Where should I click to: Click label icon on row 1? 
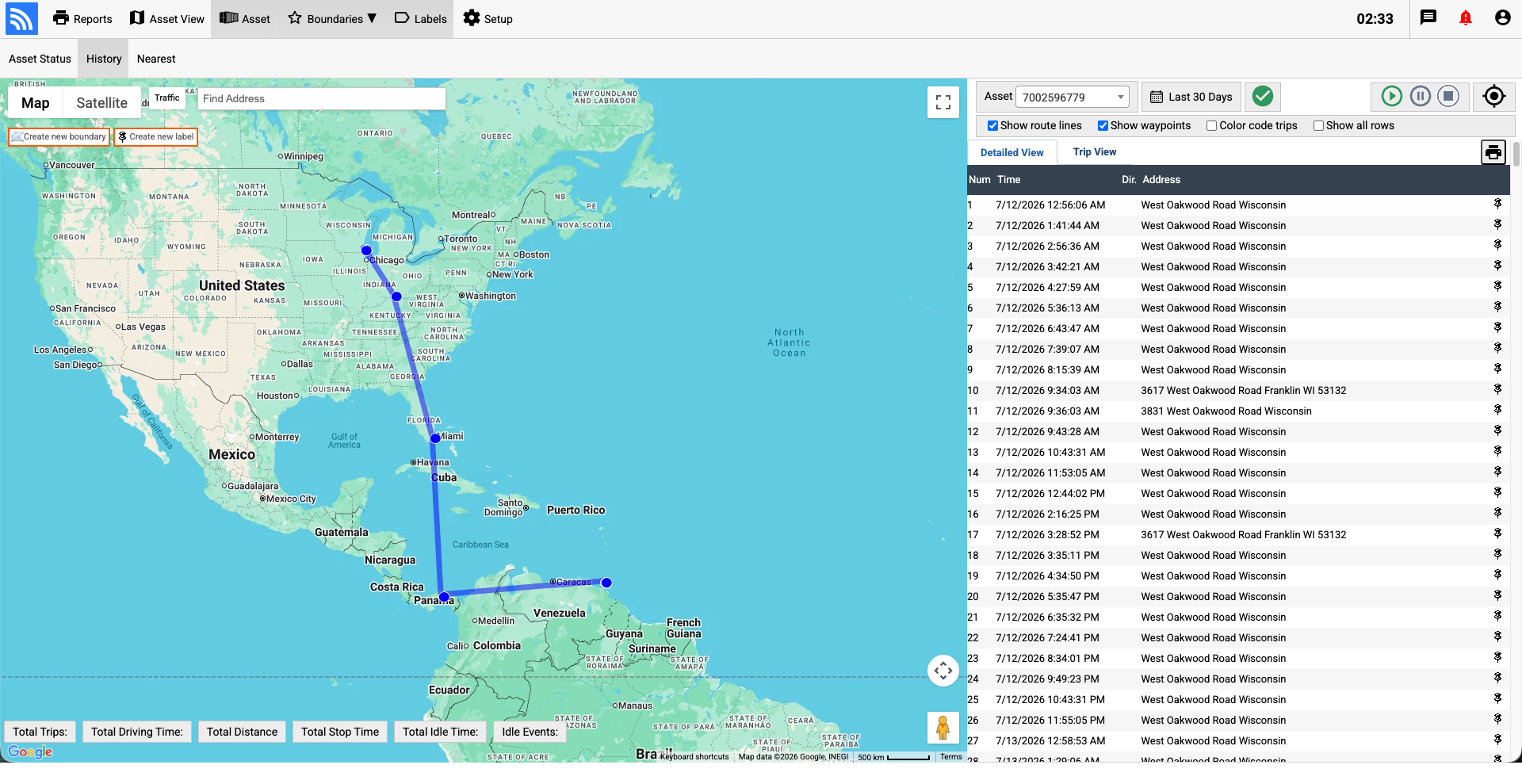[1497, 204]
